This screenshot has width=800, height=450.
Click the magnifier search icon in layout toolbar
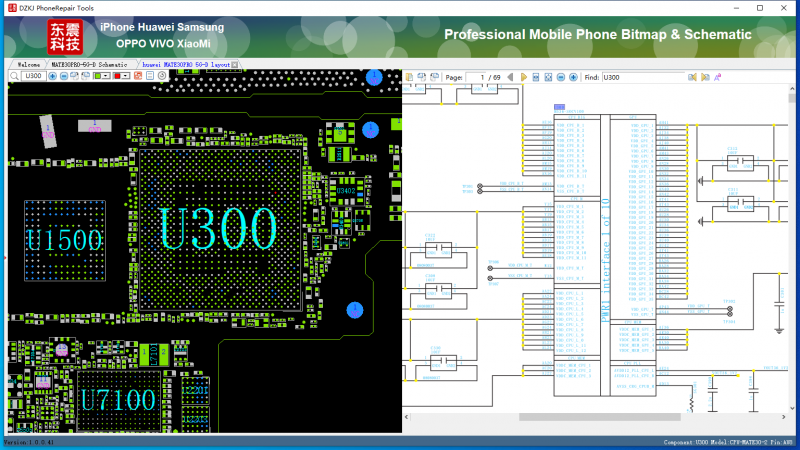tap(14, 76)
